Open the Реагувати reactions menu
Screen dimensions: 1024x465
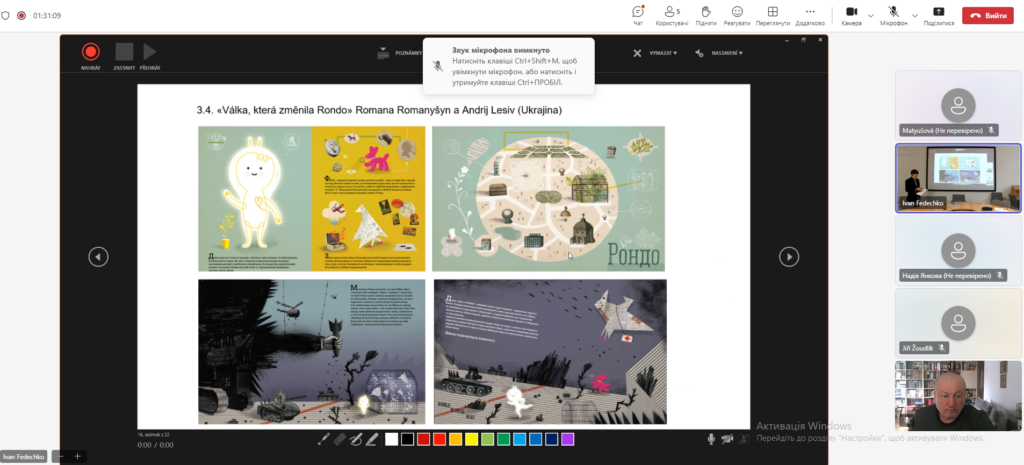(x=737, y=15)
